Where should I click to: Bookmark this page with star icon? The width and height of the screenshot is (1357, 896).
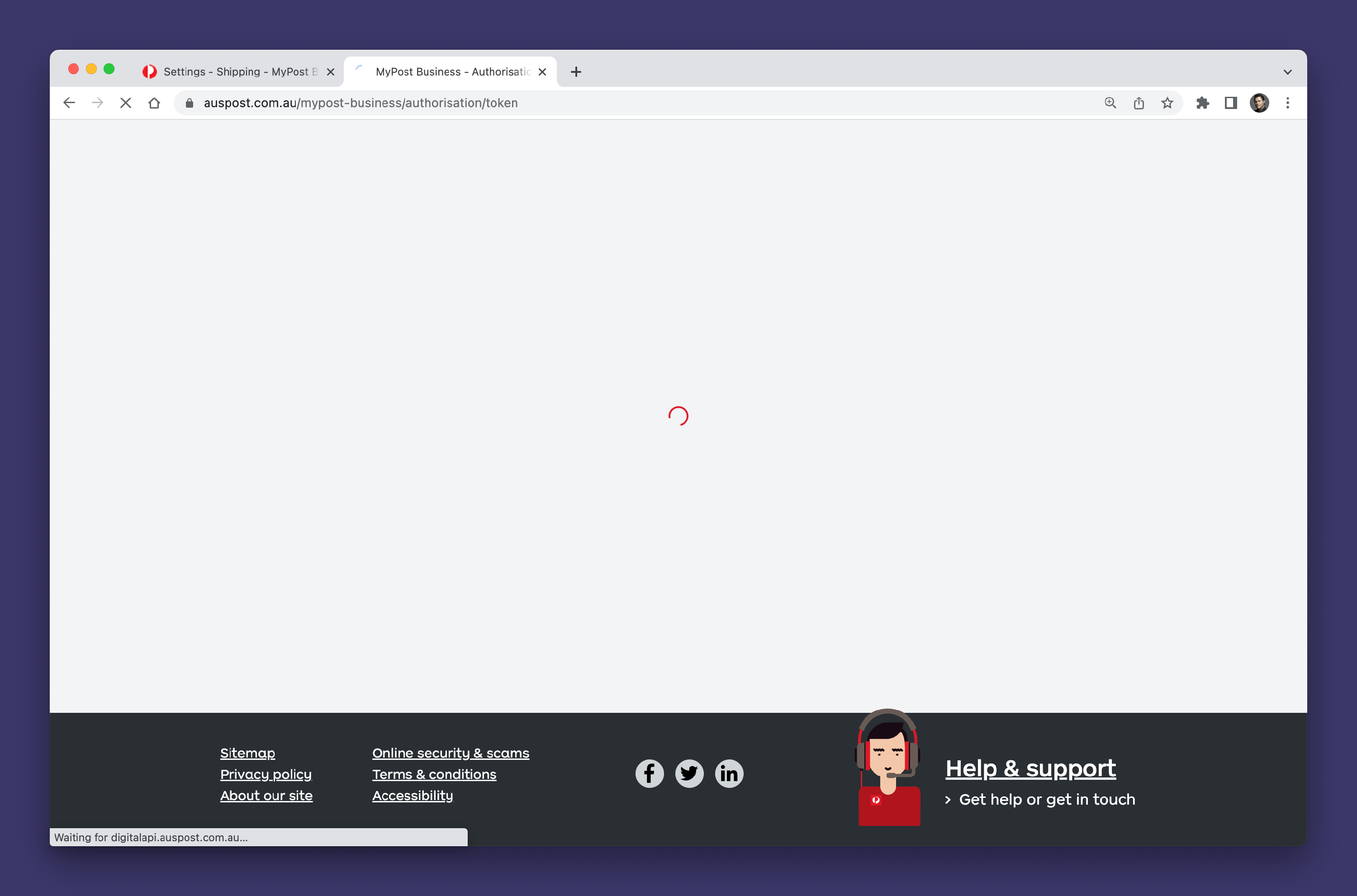click(1167, 103)
